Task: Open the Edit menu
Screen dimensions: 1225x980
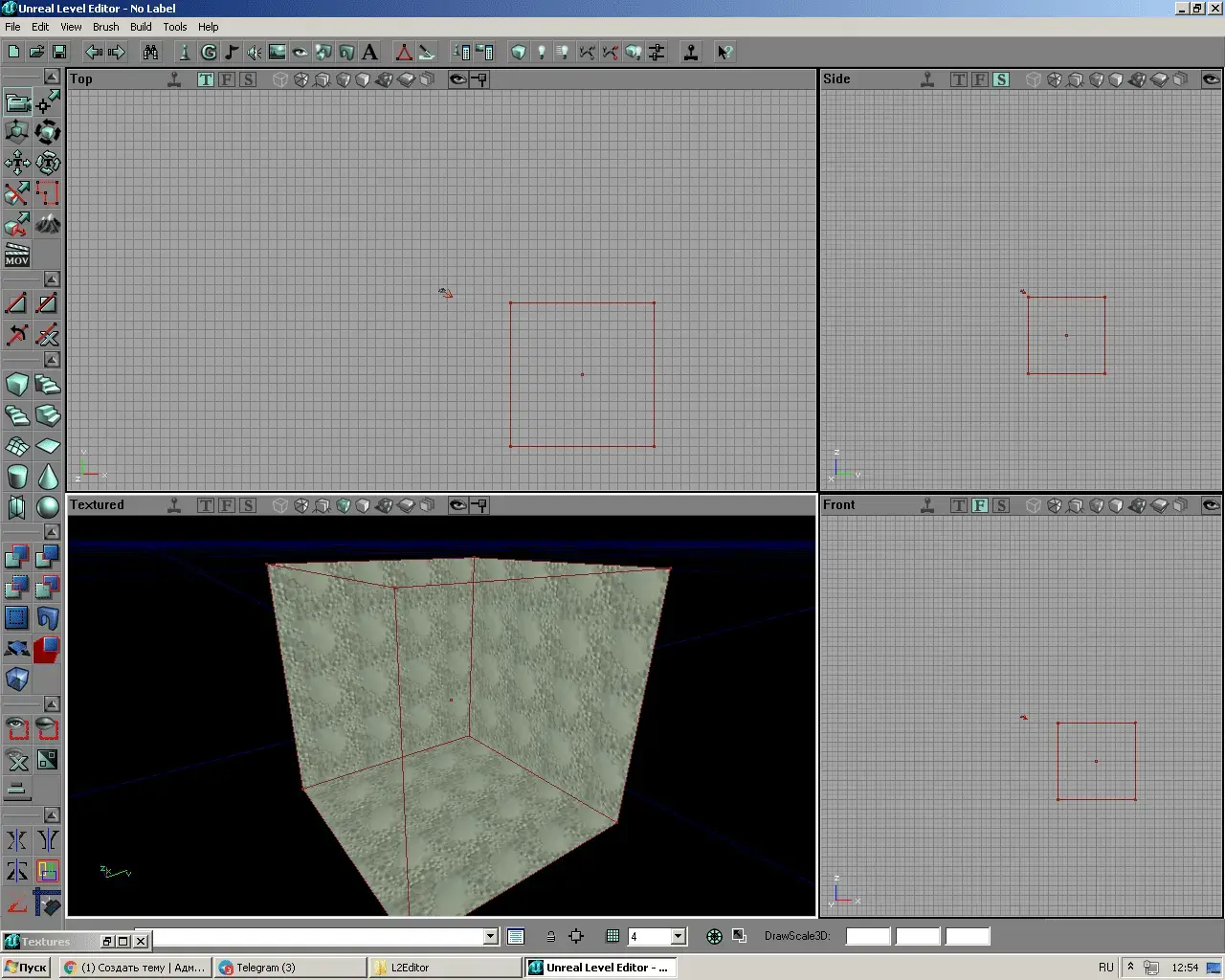Action: coord(40,27)
